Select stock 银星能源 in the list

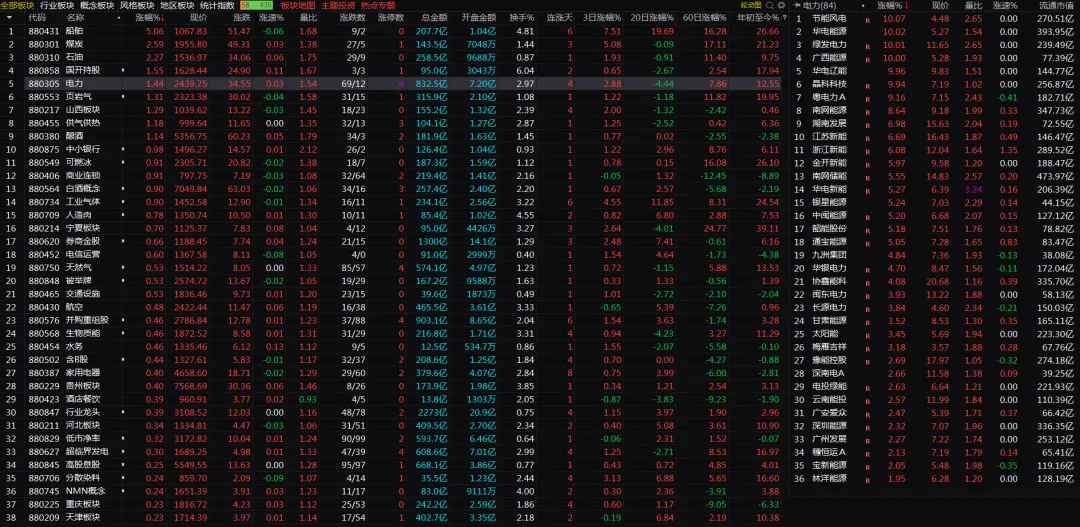point(934,203)
